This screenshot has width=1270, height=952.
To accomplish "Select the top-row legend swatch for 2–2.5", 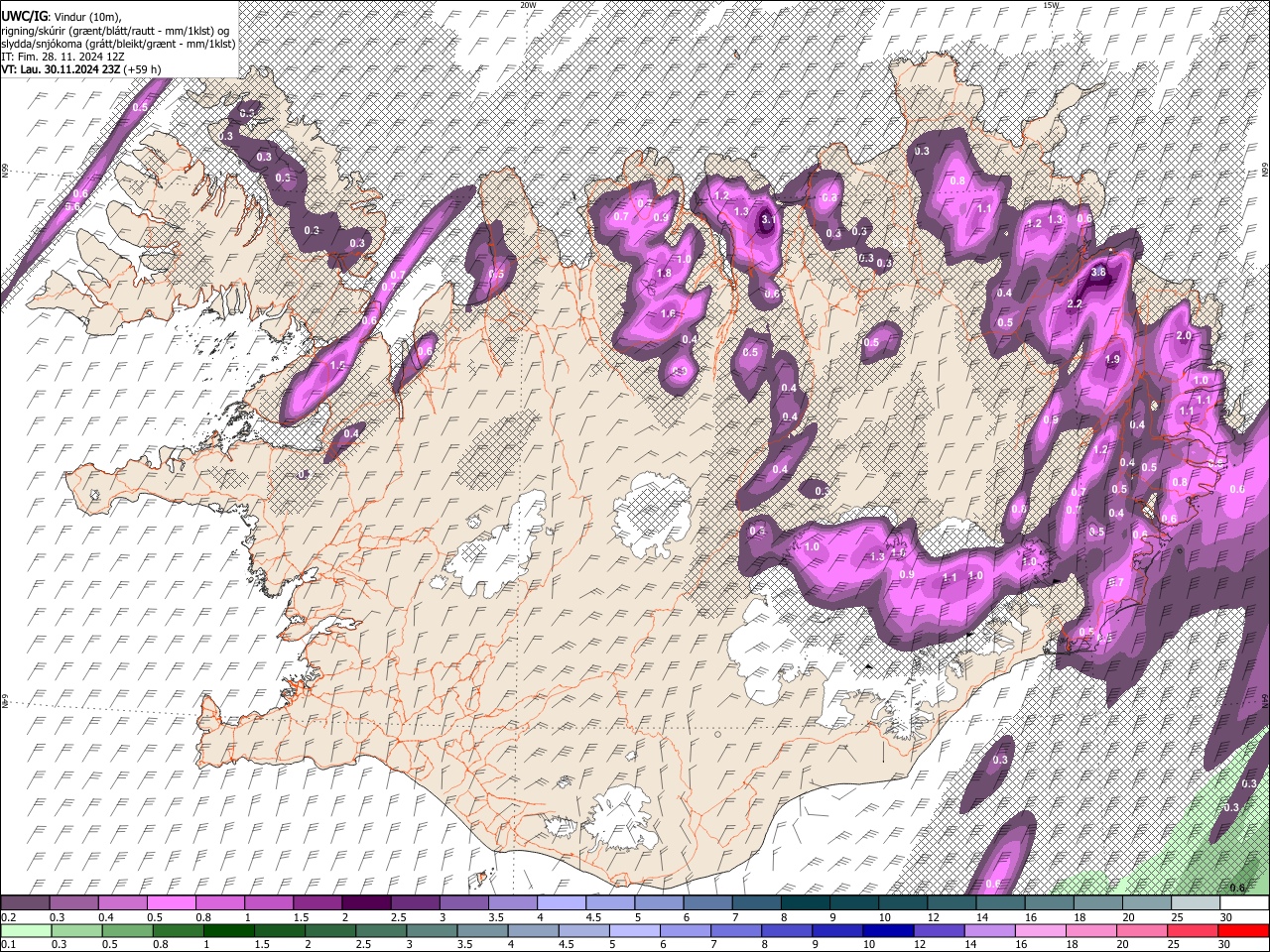I will [366, 903].
